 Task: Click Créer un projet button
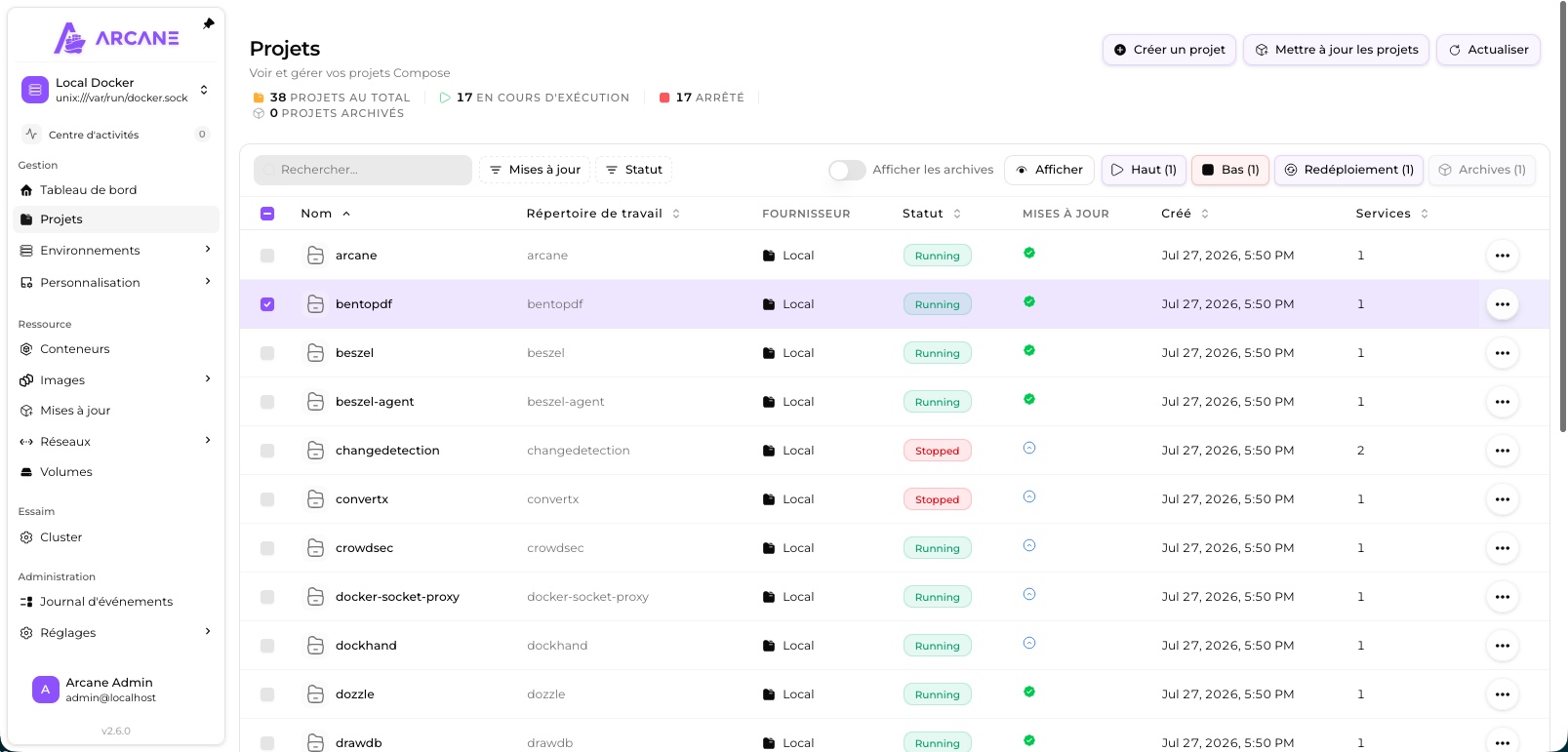1169,50
